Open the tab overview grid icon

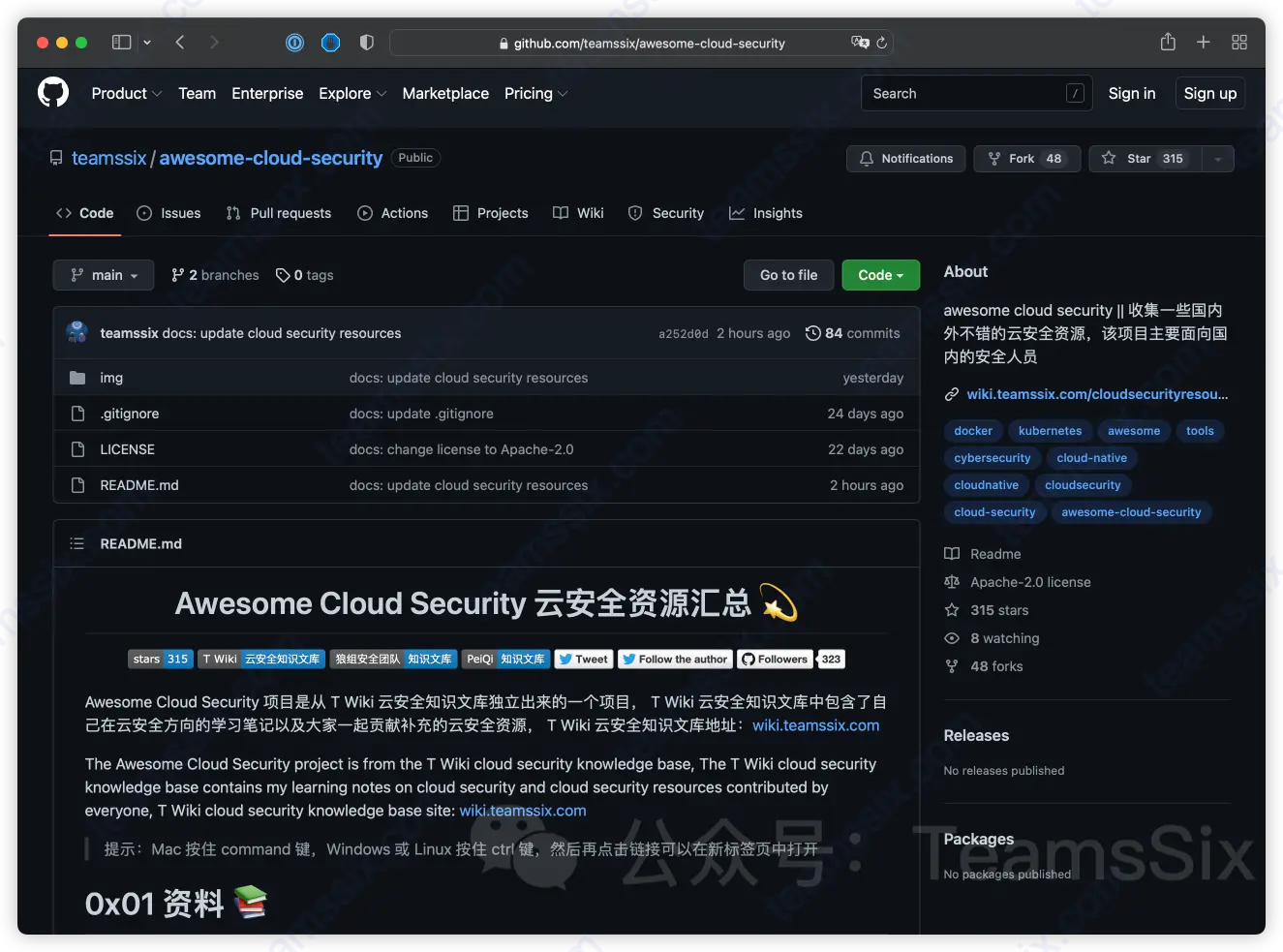click(x=1238, y=43)
